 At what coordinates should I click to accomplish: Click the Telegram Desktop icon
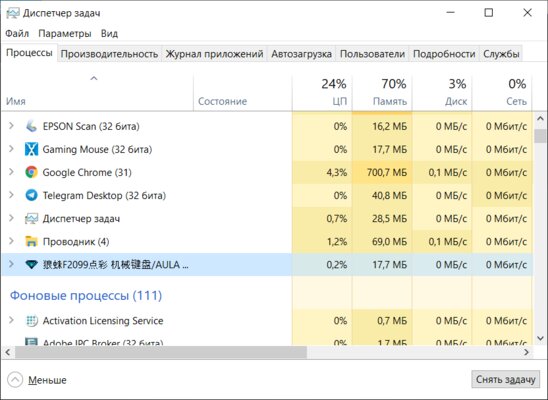(31, 195)
